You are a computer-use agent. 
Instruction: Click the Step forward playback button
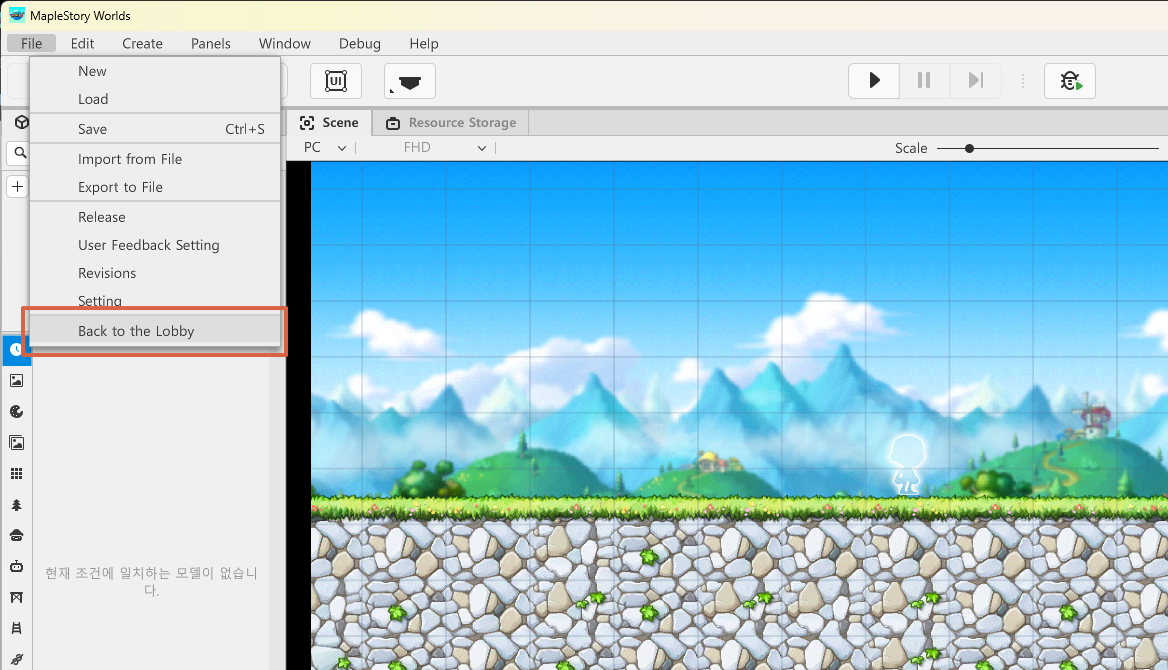click(975, 80)
